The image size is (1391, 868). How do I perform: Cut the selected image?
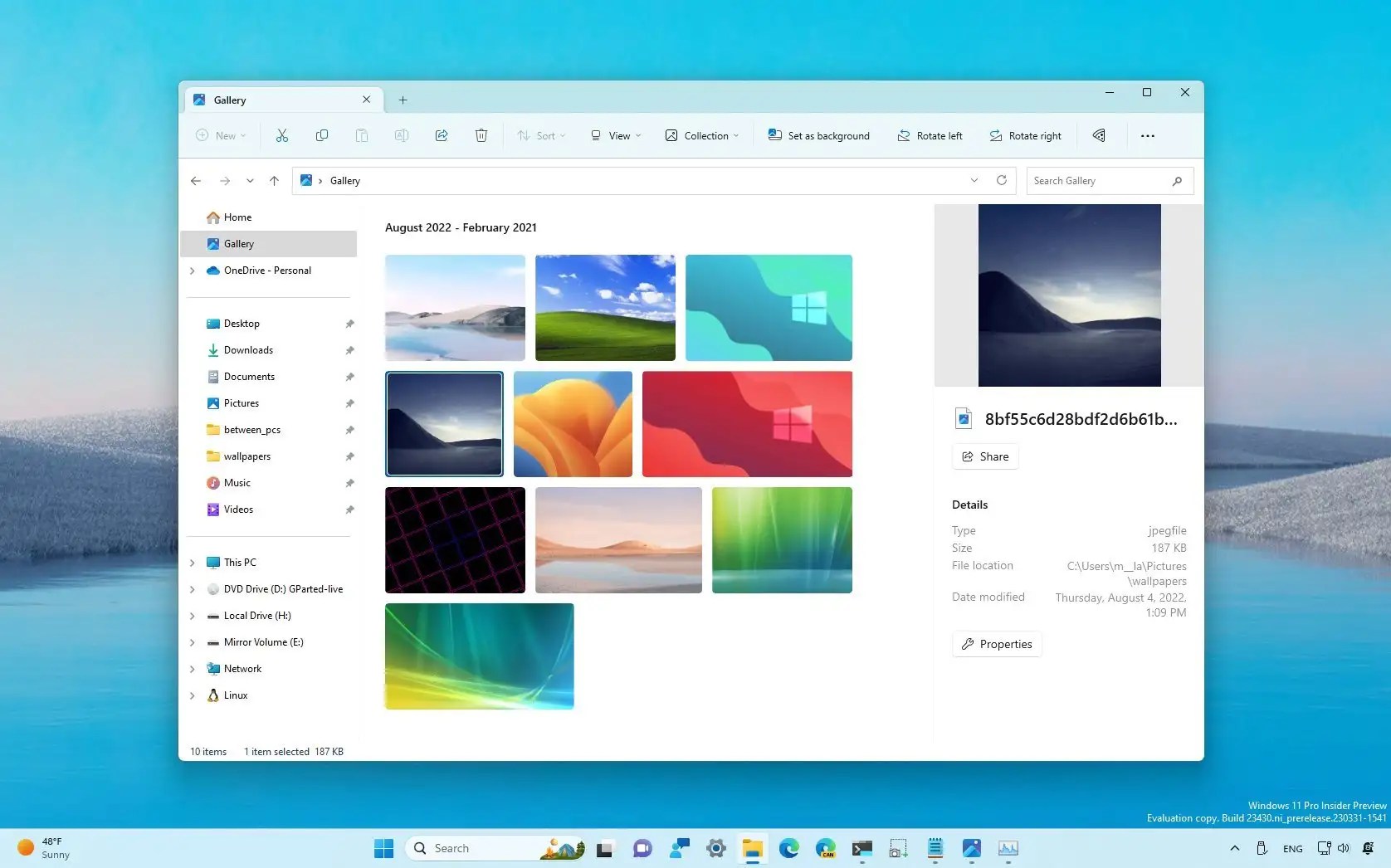[x=281, y=135]
